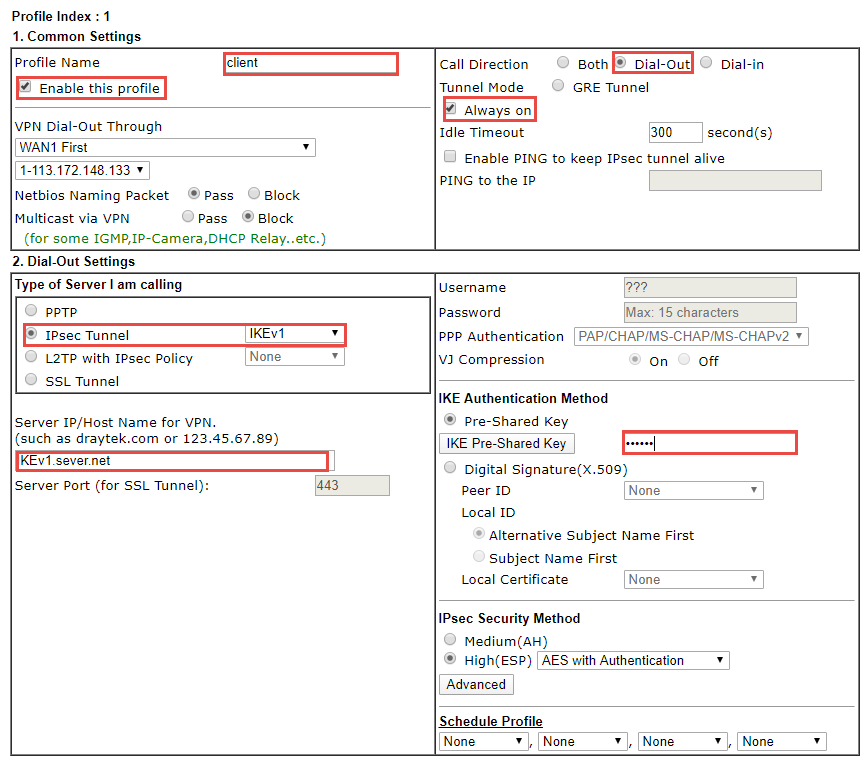The height and width of the screenshot is (760, 868).
Task: Open the AES with Authentication dropdown
Action: coord(633,660)
